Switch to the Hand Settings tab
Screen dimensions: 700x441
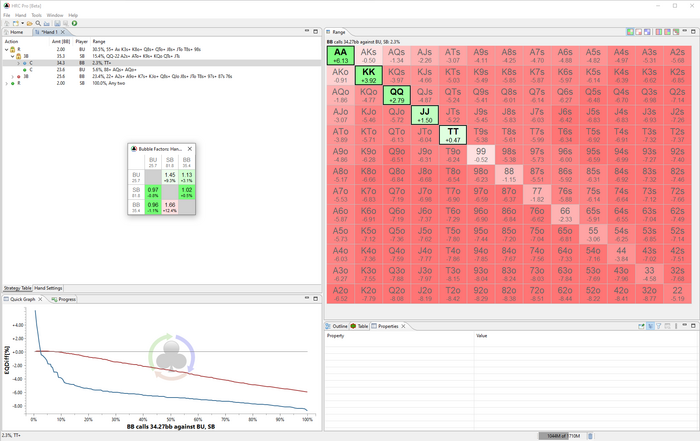(x=48, y=288)
